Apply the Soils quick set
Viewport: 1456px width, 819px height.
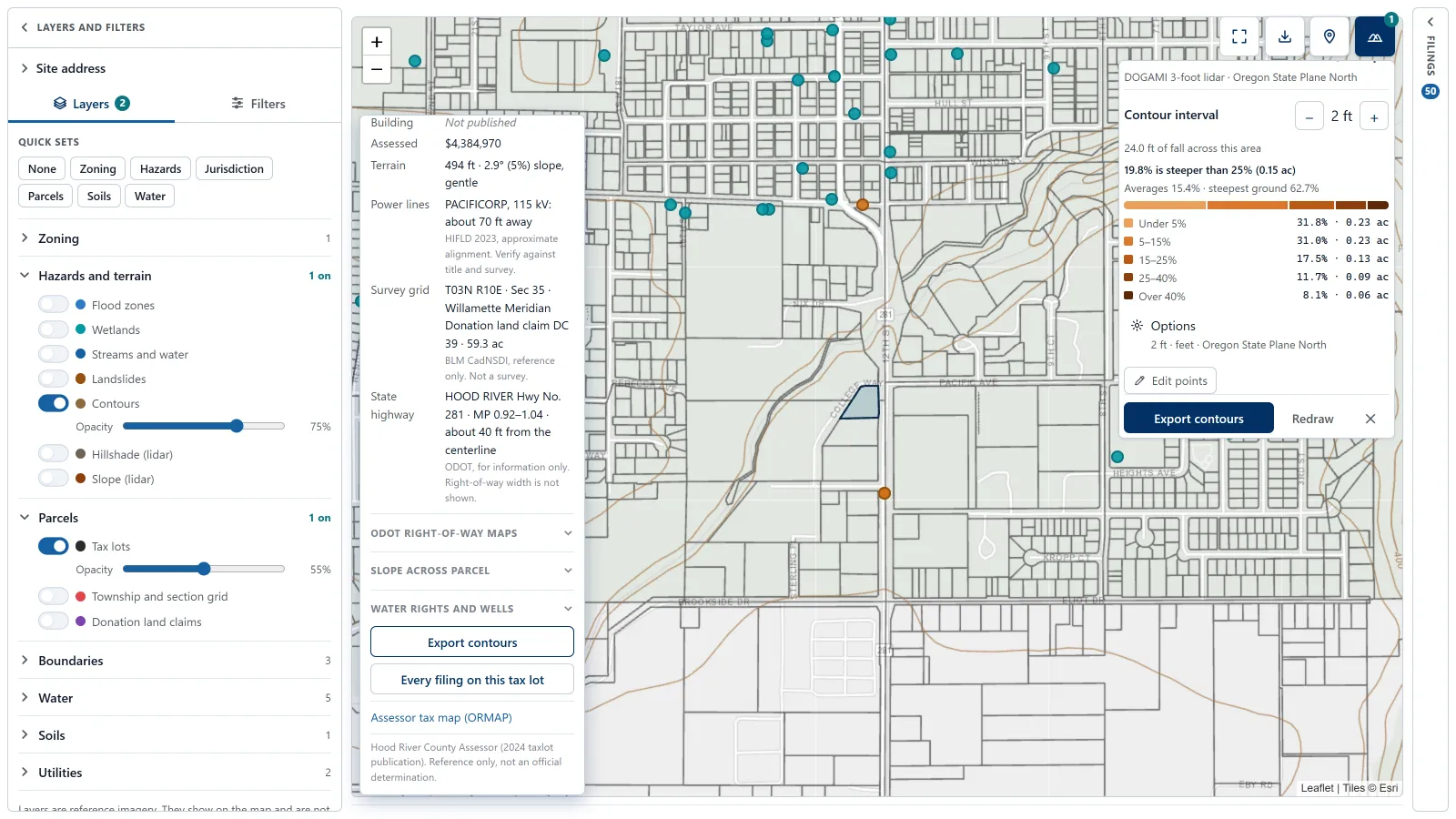point(99,196)
